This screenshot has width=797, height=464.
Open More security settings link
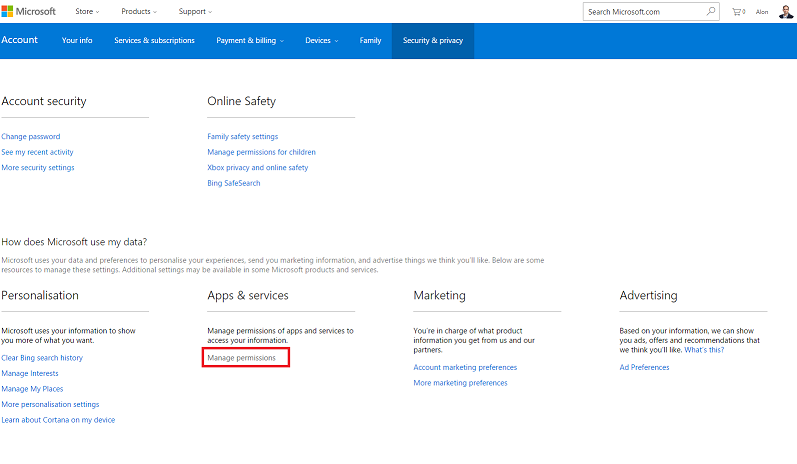(38, 168)
